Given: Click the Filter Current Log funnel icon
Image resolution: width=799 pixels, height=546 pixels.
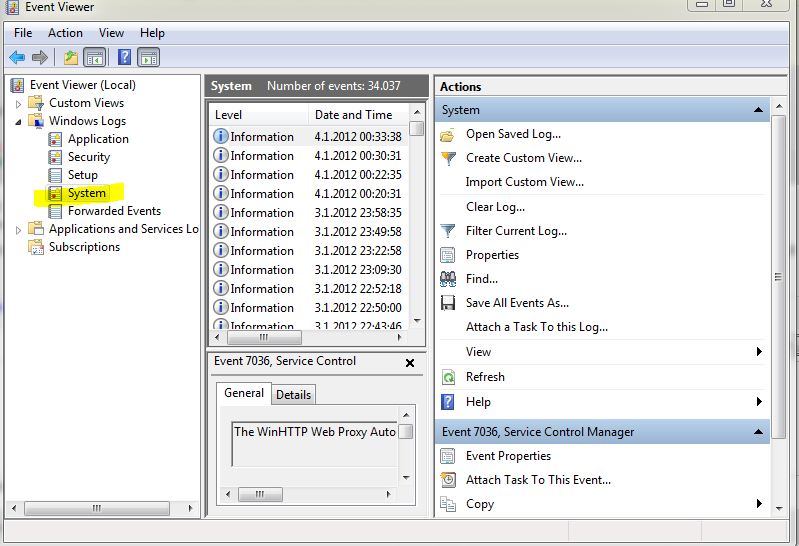Looking at the screenshot, I should (x=448, y=231).
